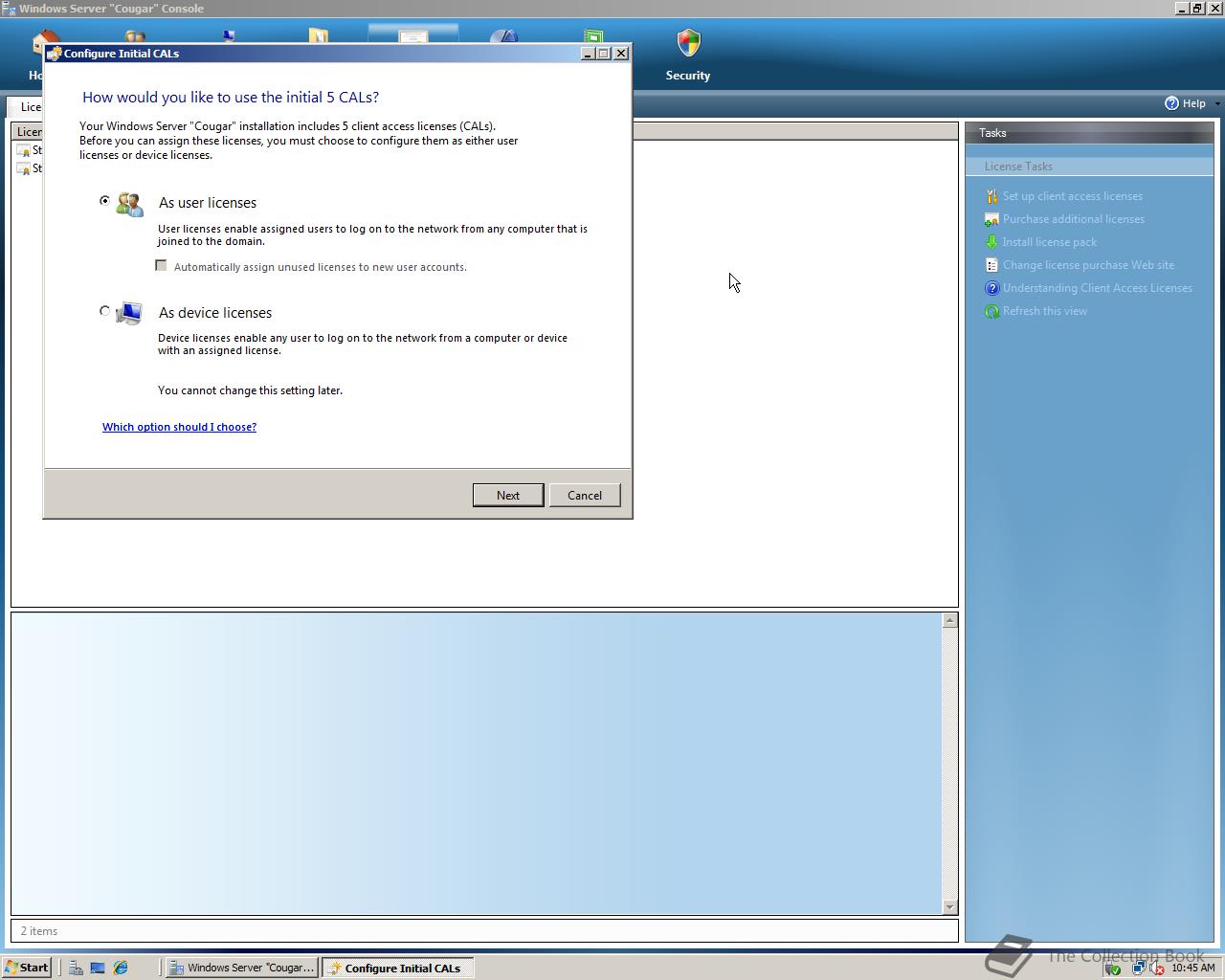Click Set up client access licenses task
The image size is (1225, 980).
click(1072, 196)
